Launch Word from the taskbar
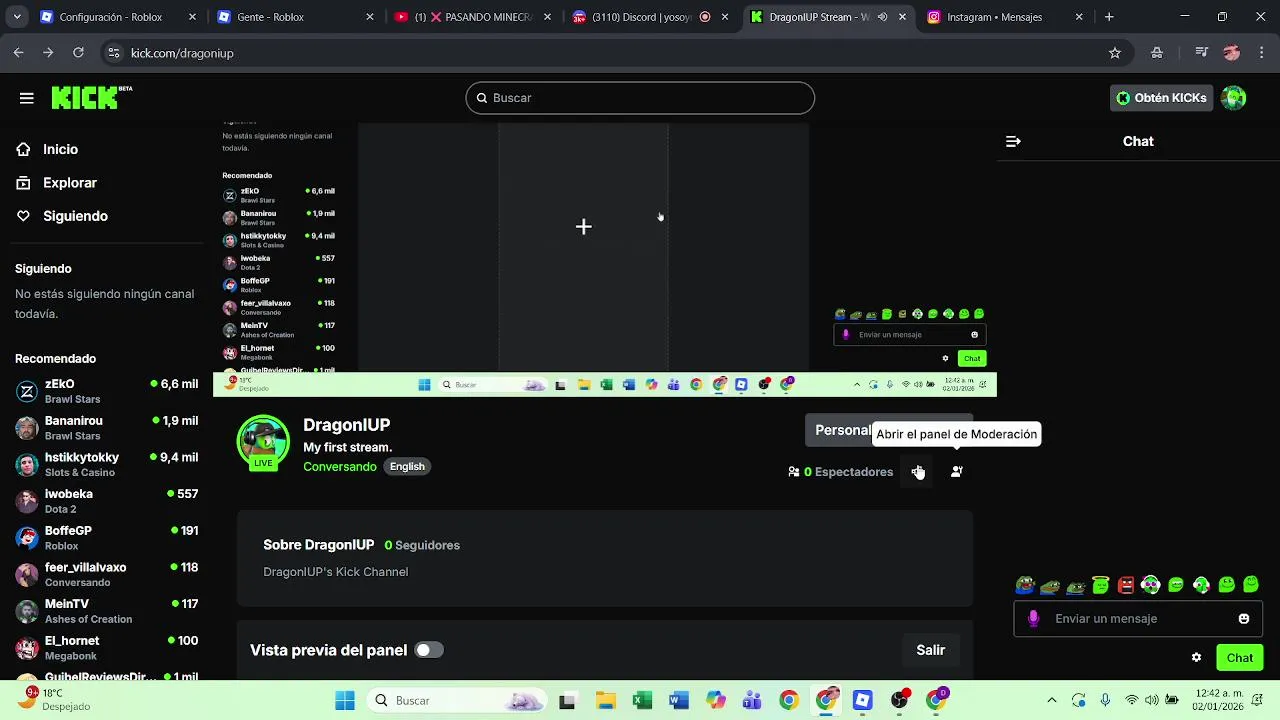This screenshot has width=1280, height=720. point(679,701)
